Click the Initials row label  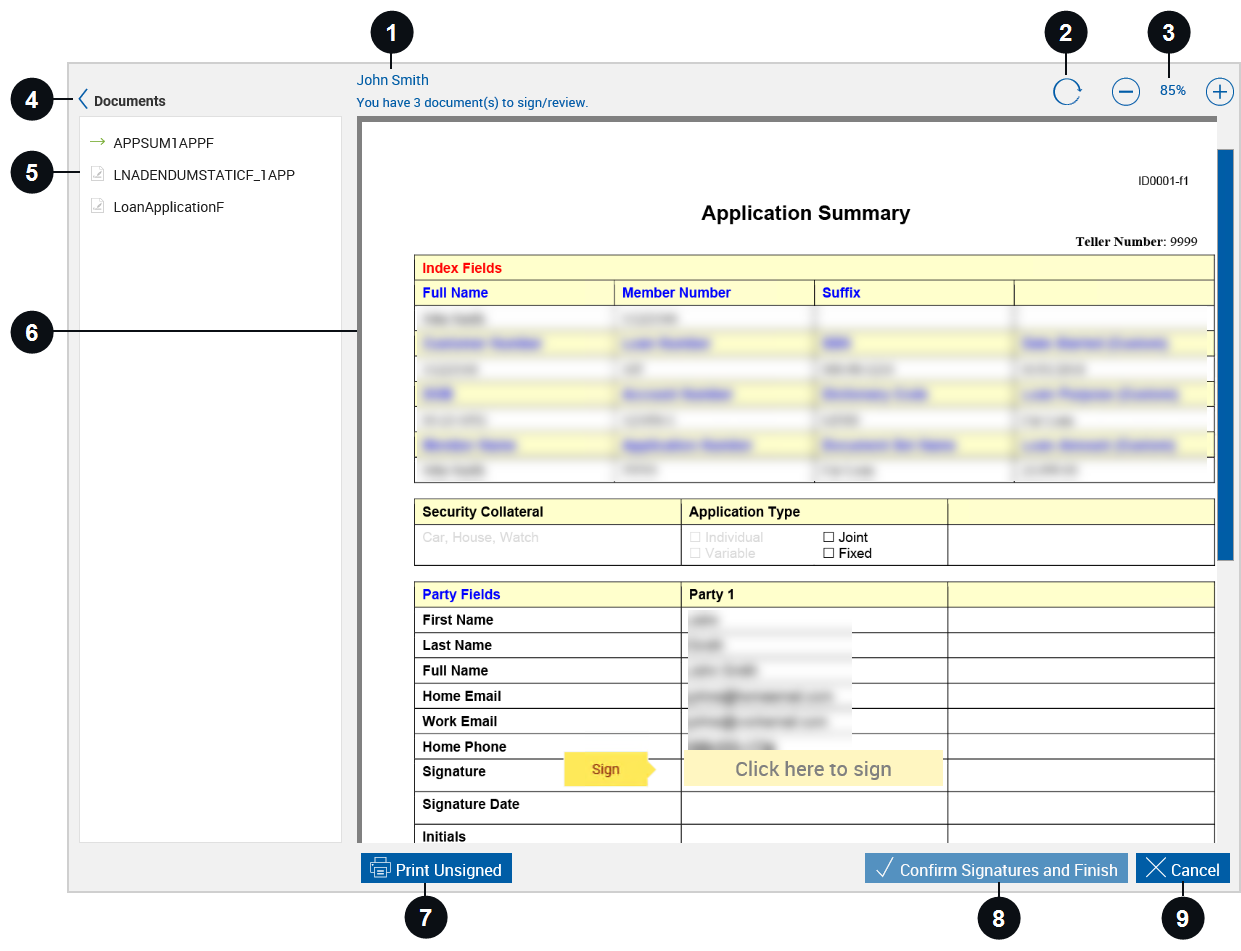tap(444, 837)
